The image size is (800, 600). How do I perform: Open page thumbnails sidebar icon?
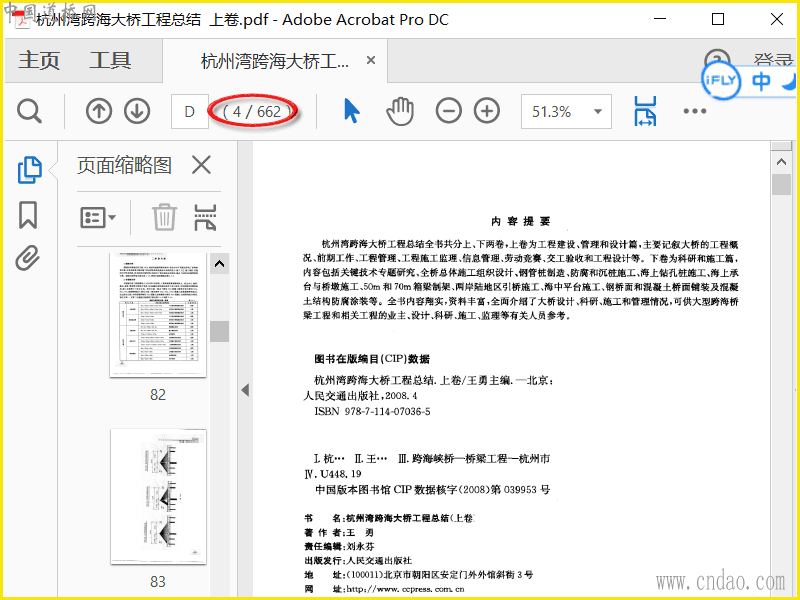[29, 169]
